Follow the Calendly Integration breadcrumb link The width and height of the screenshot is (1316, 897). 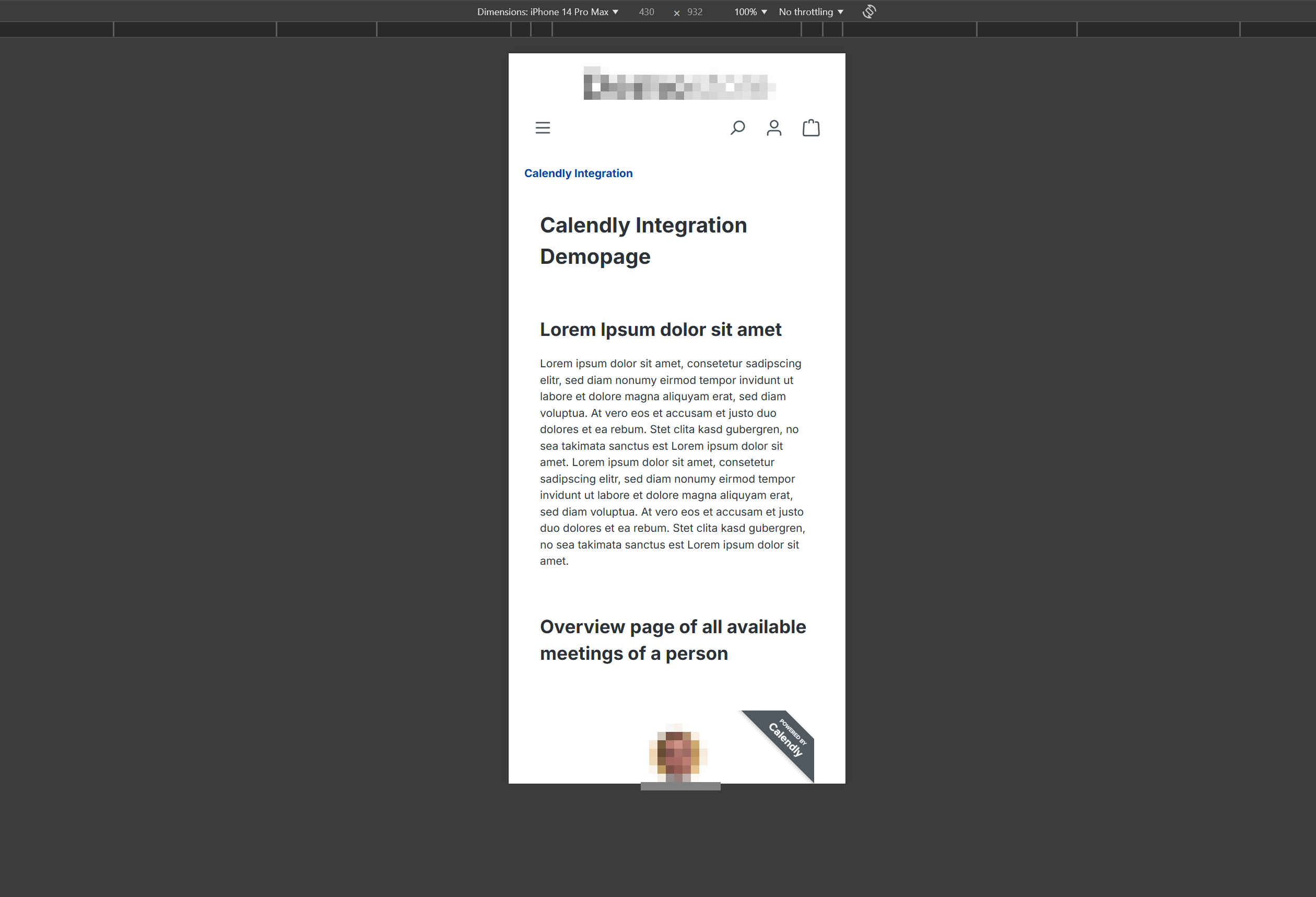tap(578, 173)
